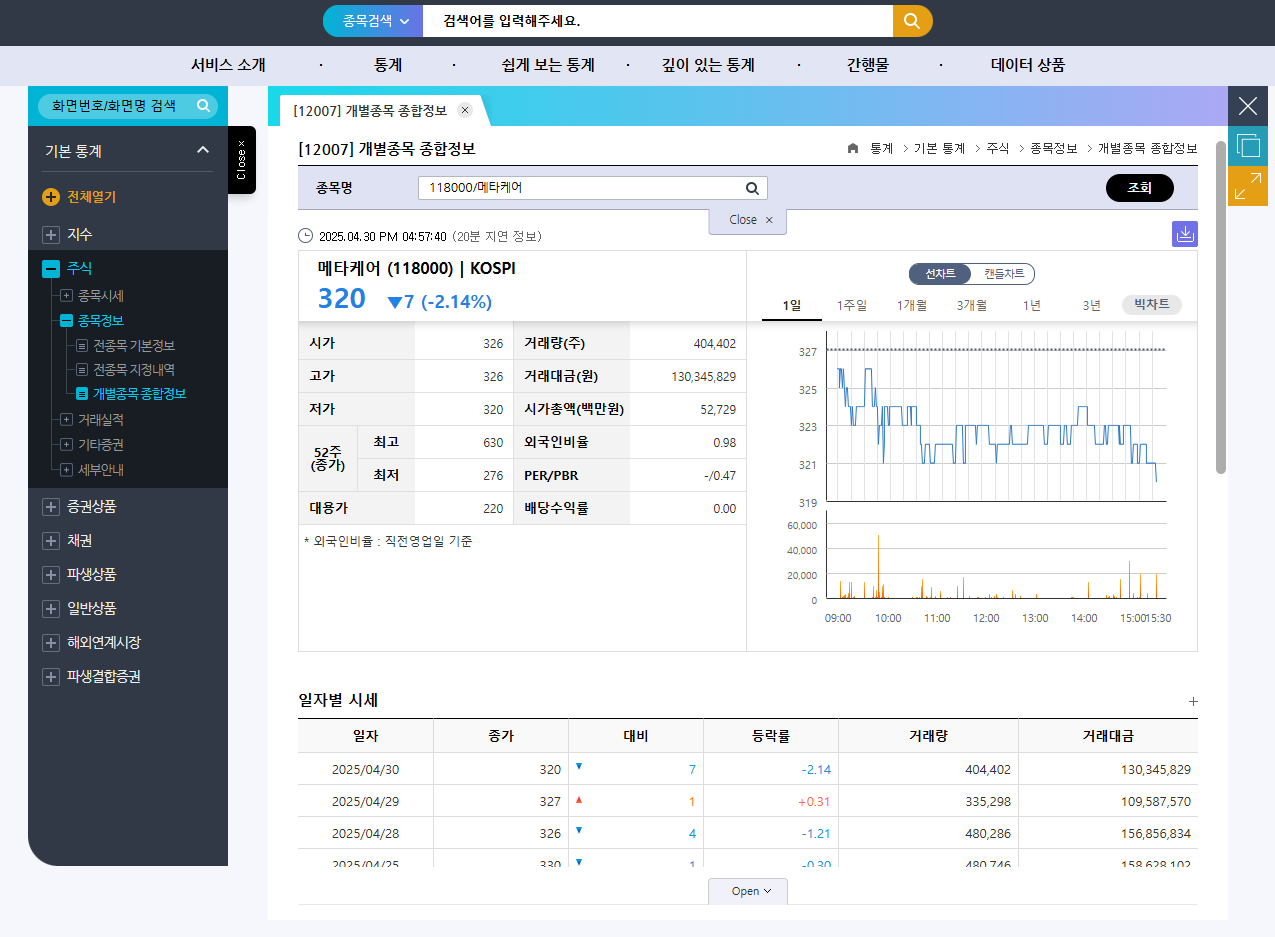1275x937 pixels.
Task: Click 기본 통계 in the breadcrumb
Action: coord(939,148)
